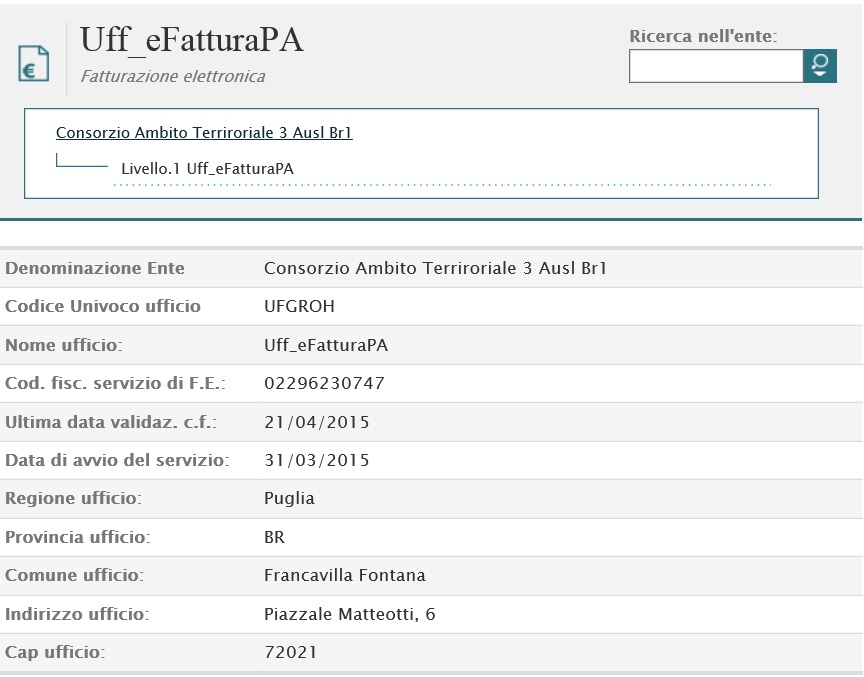Click the electronic invoice euro document icon
Screen dimensions: 864x677
pos(34,64)
